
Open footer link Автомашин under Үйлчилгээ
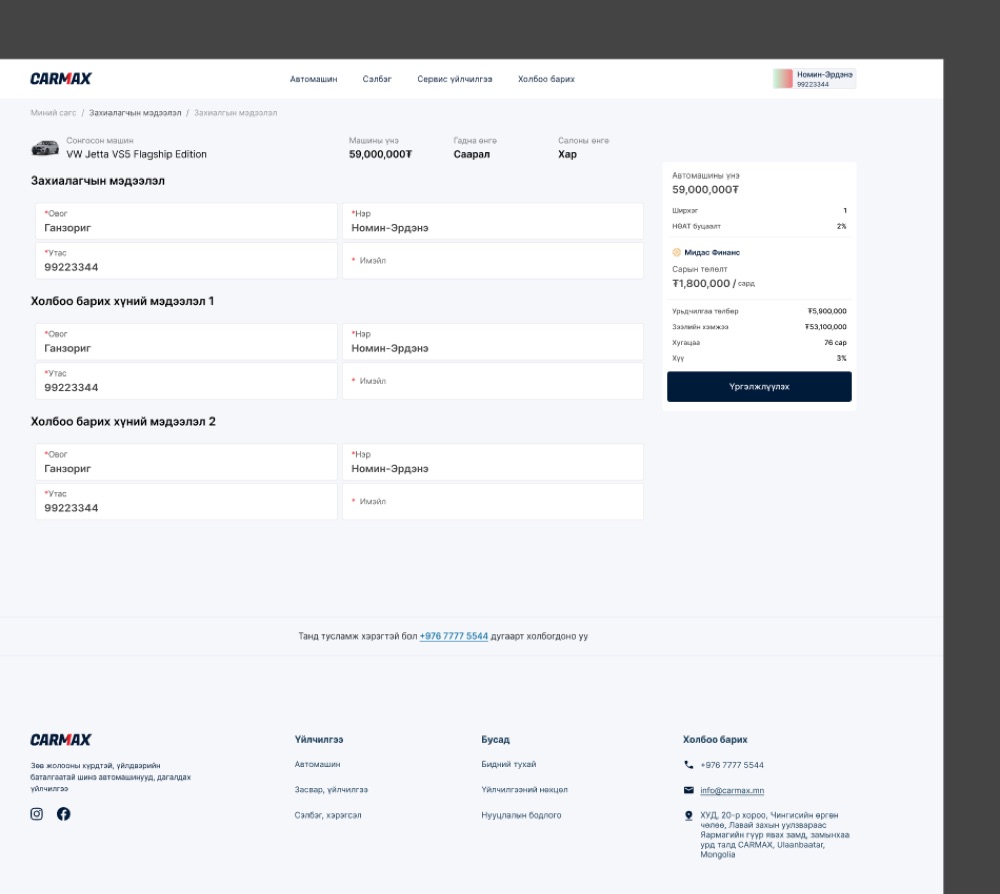click(x=317, y=764)
